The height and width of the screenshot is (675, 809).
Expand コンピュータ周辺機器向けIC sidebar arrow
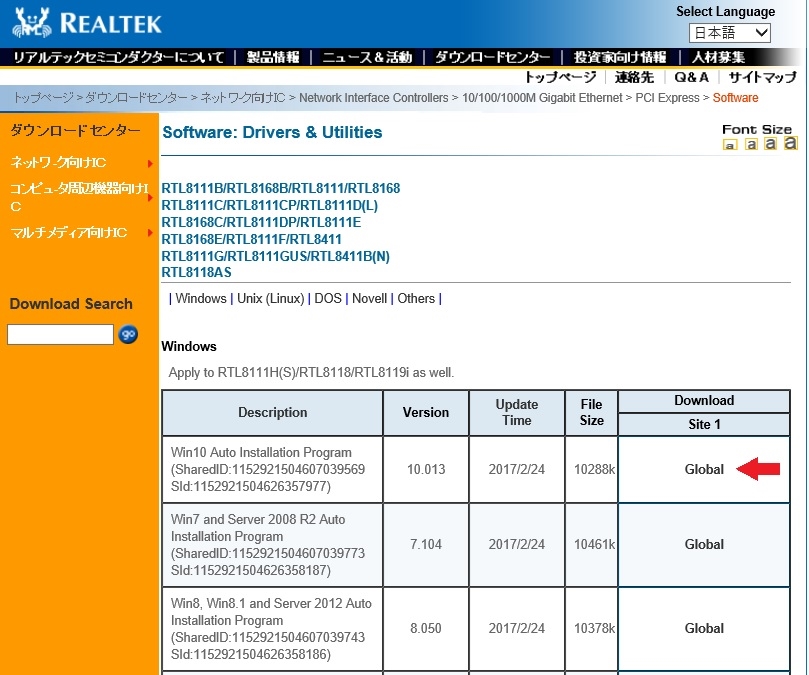pyautogui.click(x=150, y=198)
